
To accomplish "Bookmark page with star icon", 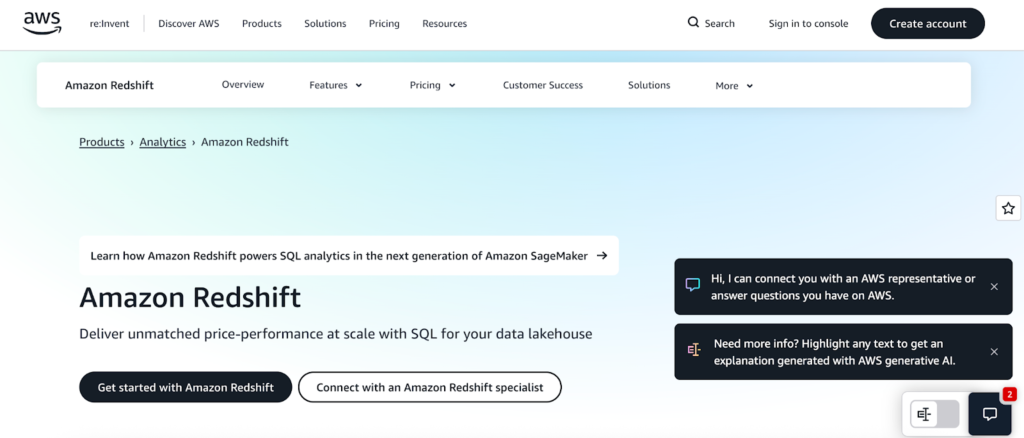I will pos(1008,208).
